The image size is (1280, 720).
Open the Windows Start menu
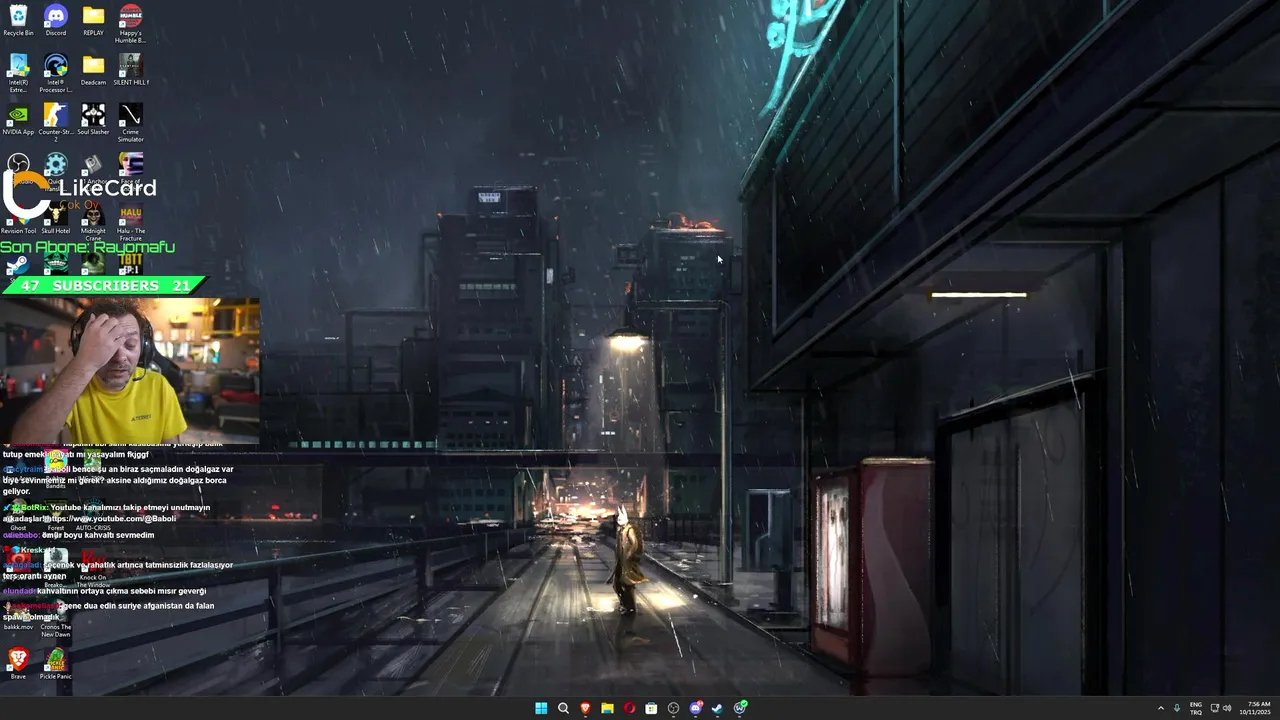(541, 708)
